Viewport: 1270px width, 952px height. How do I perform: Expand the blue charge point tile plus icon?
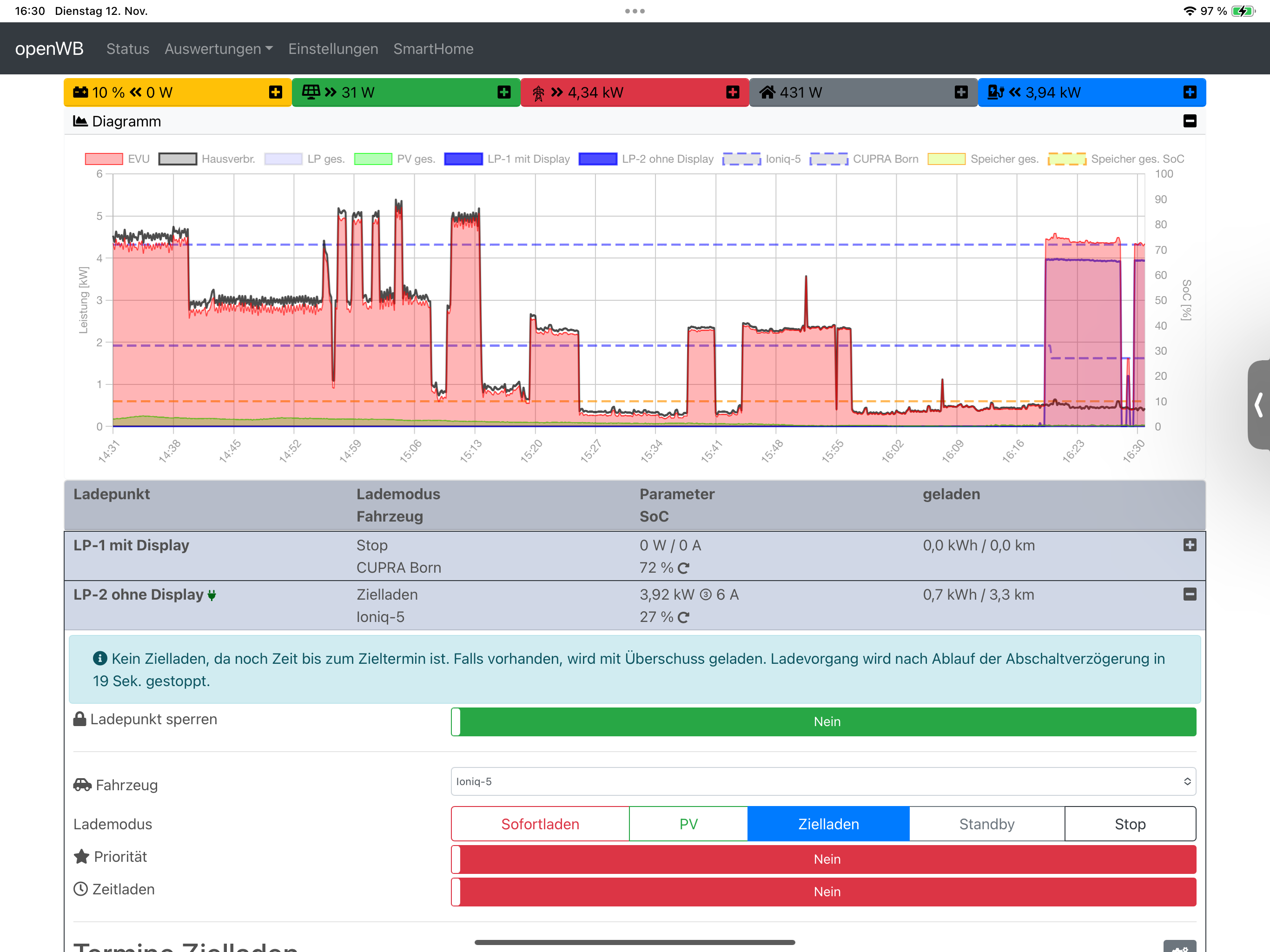[1189, 93]
